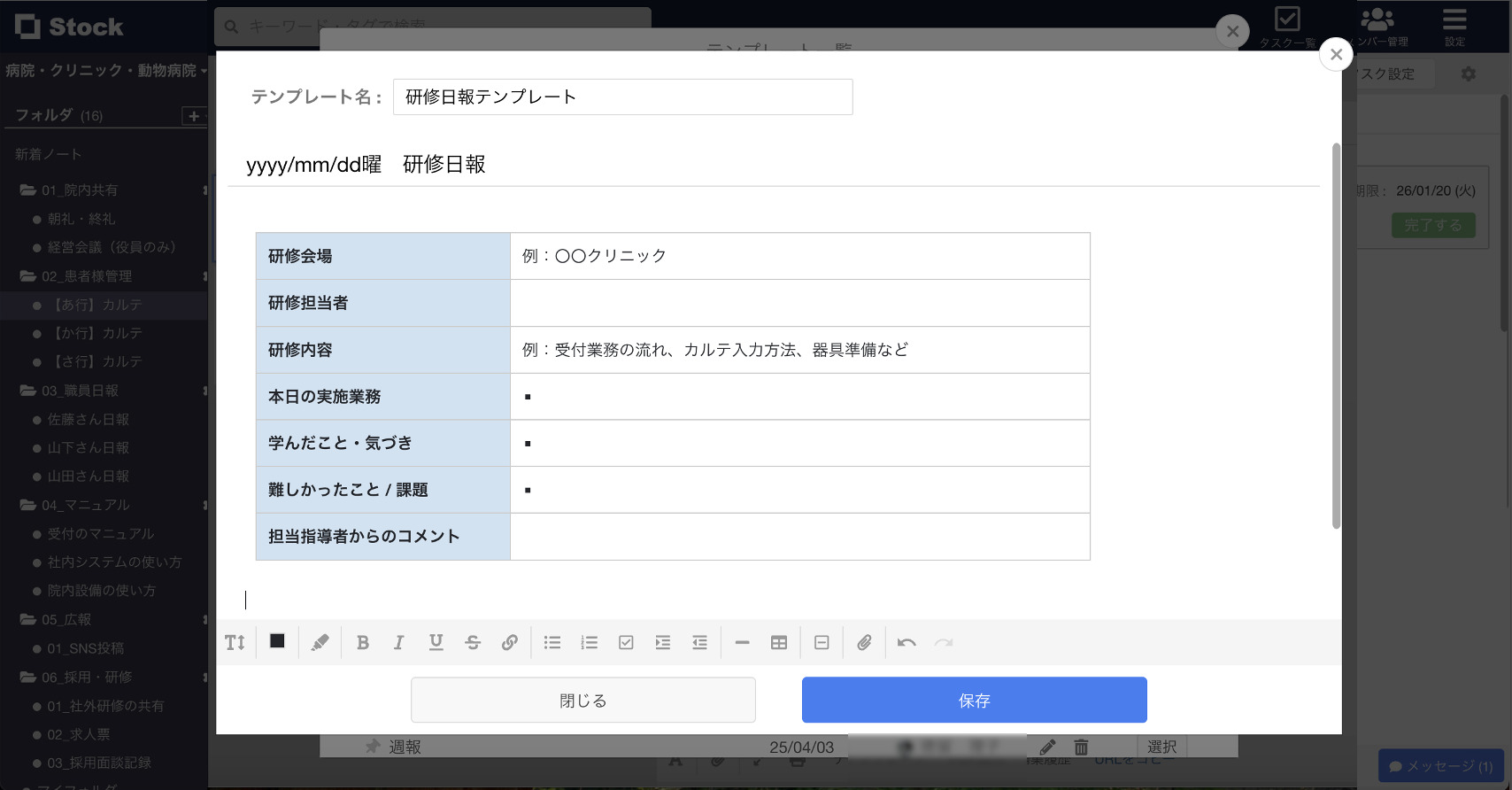Insert a horizontal divider line

743,643
